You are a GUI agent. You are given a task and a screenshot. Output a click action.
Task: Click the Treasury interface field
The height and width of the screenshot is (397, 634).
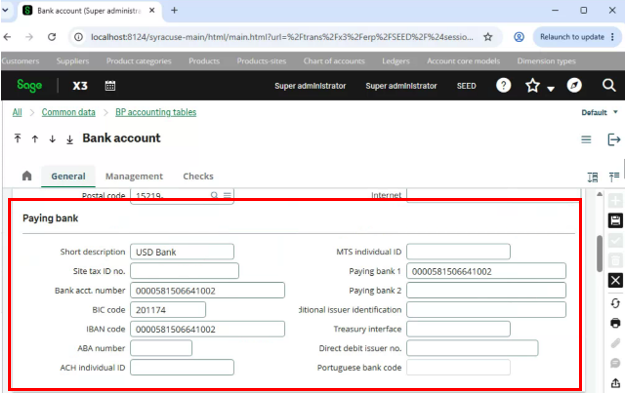458,329
